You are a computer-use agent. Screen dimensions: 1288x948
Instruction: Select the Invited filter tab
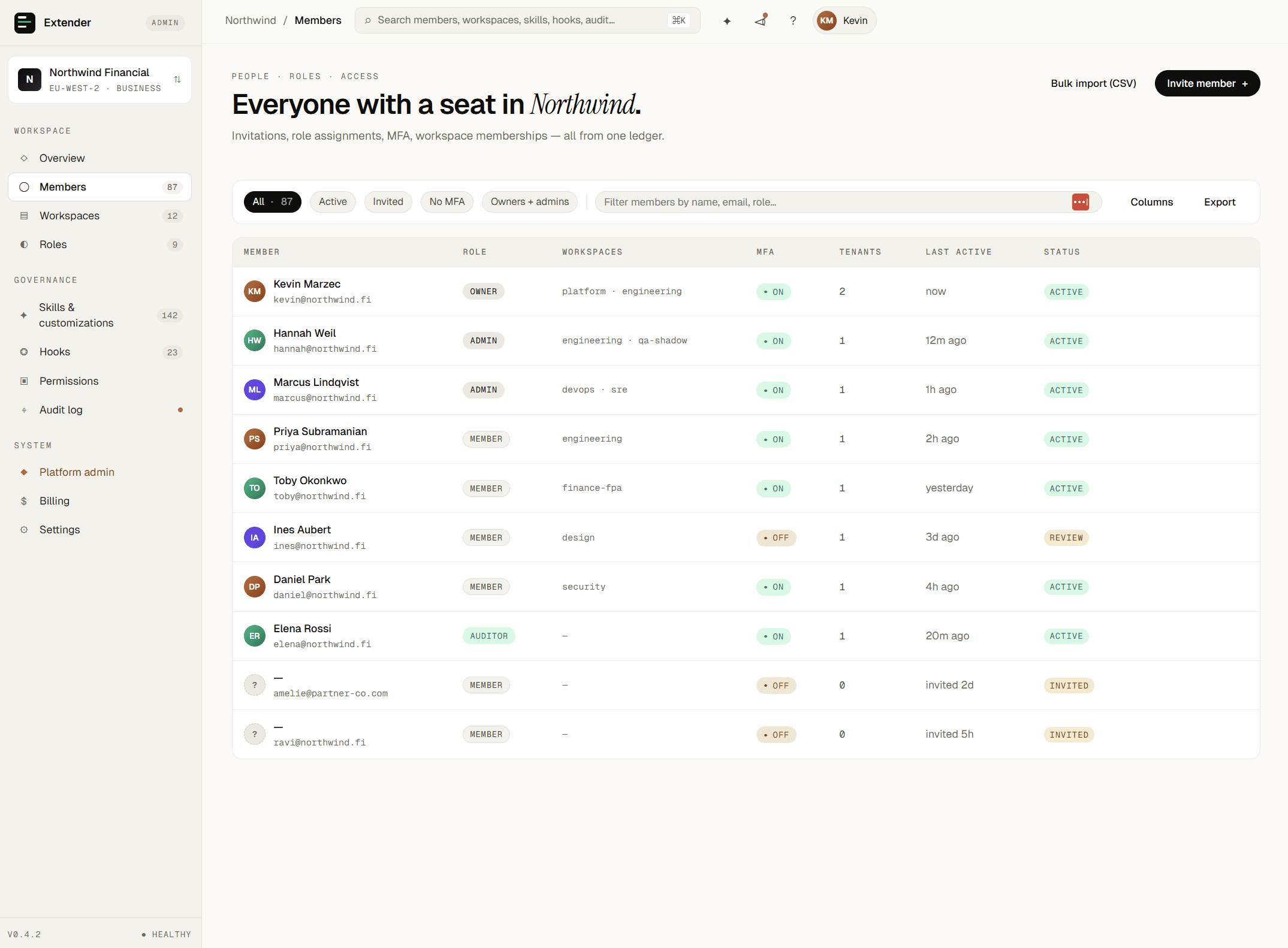pos(388,202)
